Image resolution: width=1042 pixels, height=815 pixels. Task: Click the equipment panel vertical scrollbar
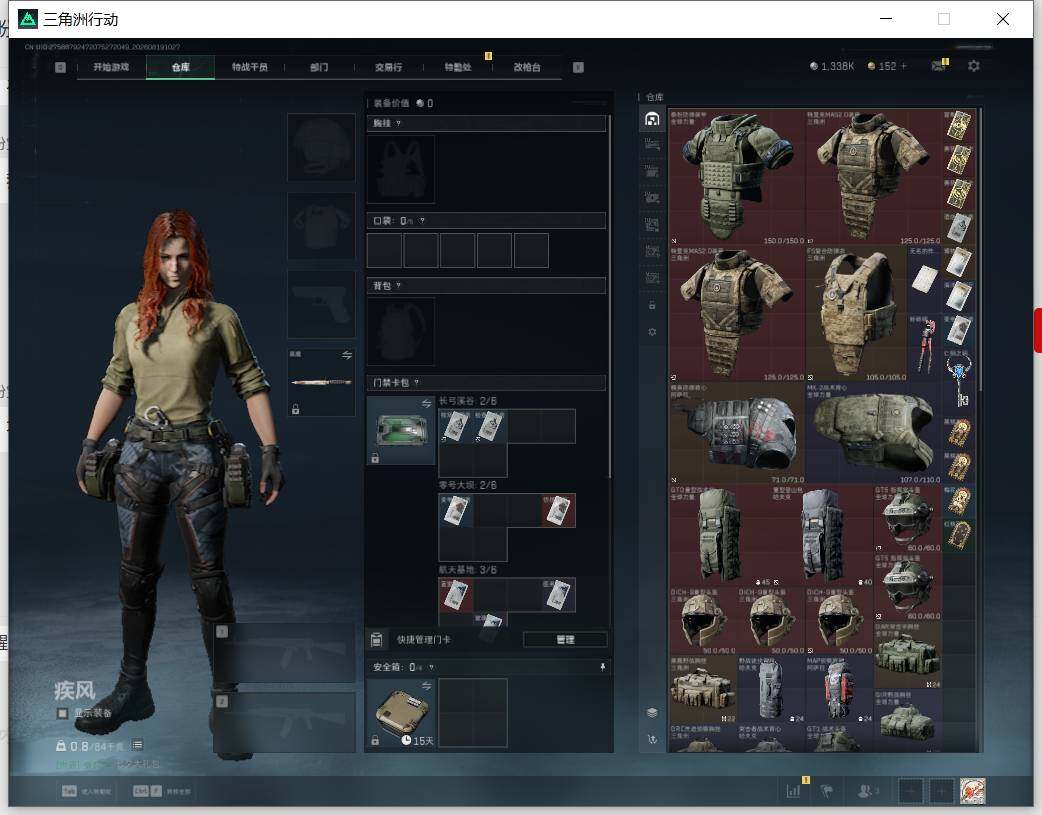pyautogui.click(x=609, y=296)
